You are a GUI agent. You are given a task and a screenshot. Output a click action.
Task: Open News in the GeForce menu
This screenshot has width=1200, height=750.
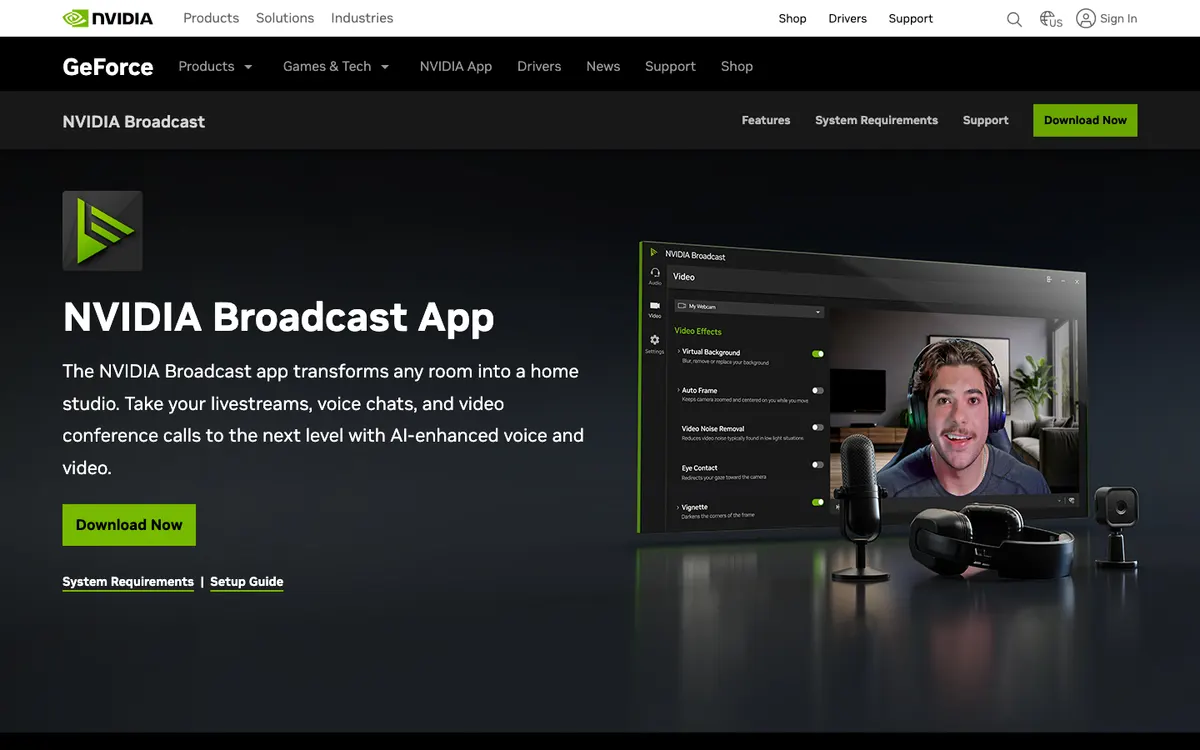point(603,66)
